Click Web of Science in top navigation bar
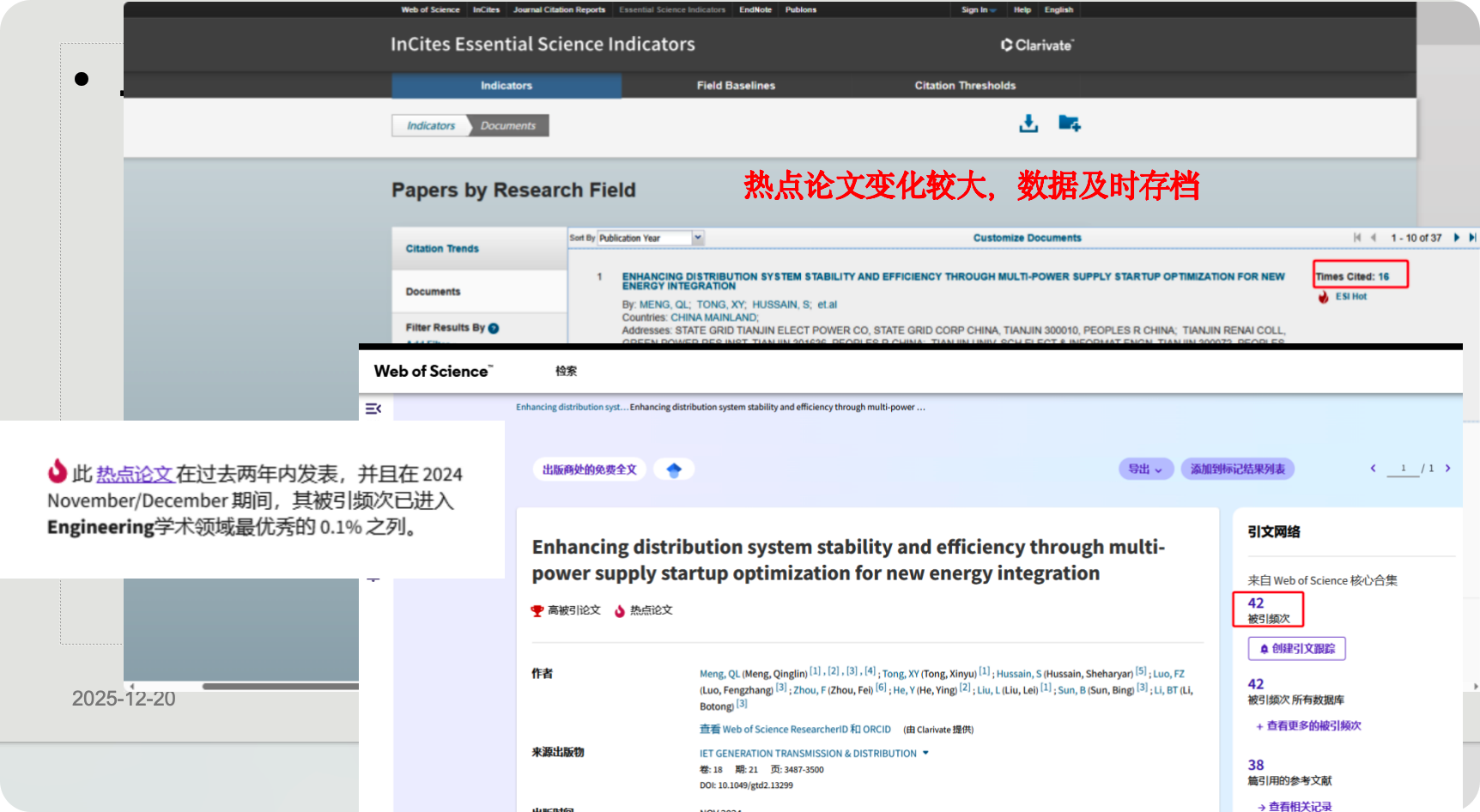This screenshot has height=812, width=1480. (x=430, y=10)
